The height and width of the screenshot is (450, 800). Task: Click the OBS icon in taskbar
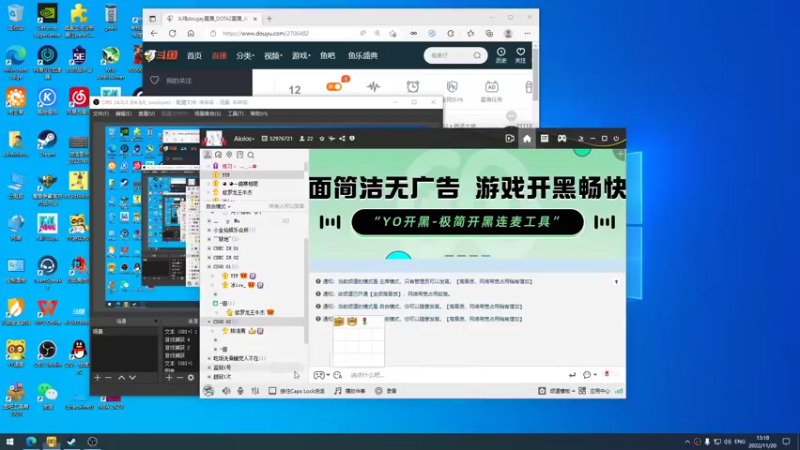pyautogui.click(x=92, y=441)
